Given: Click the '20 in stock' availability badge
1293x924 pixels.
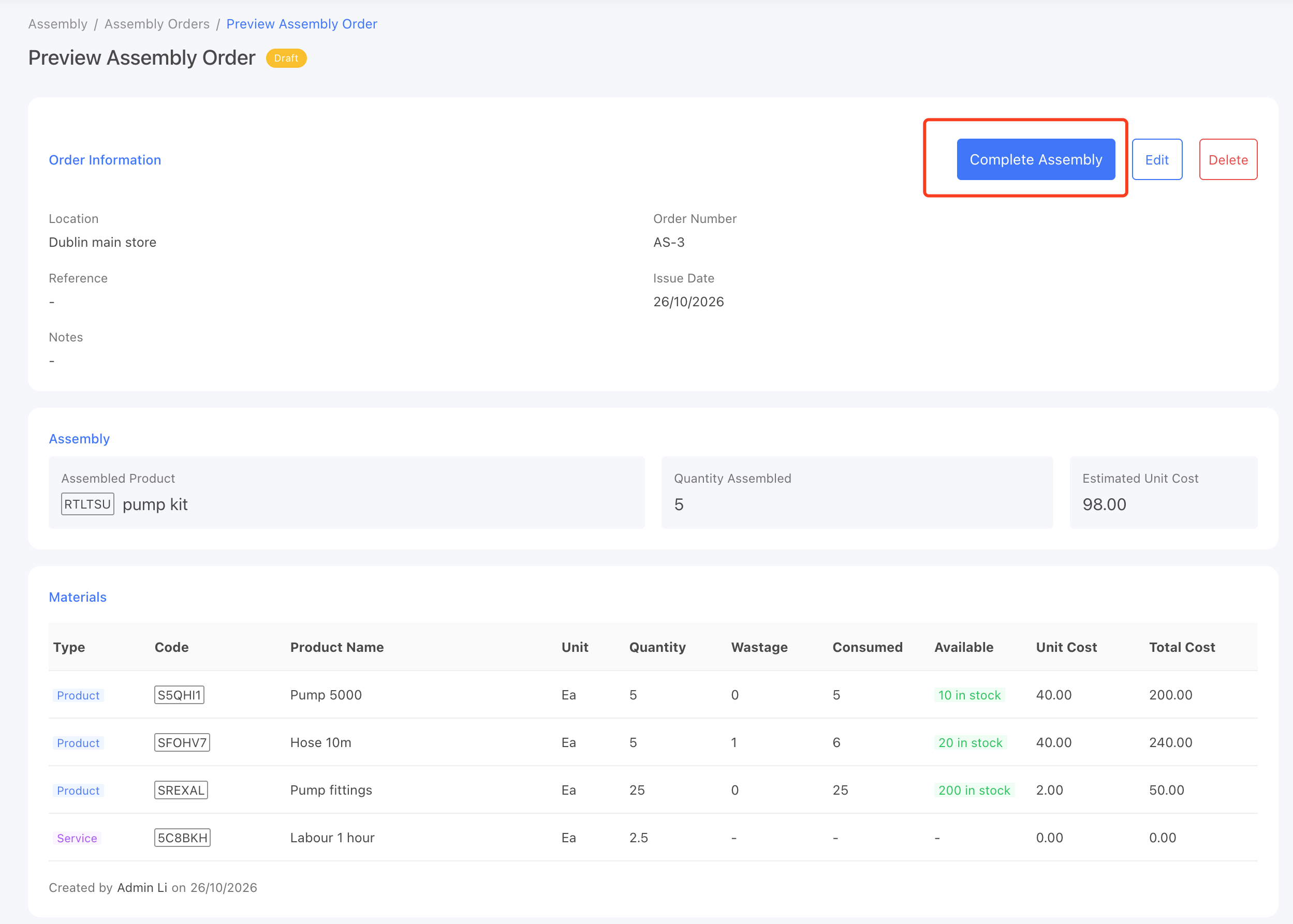Looking at the screenshot, I should coord(970,742).
